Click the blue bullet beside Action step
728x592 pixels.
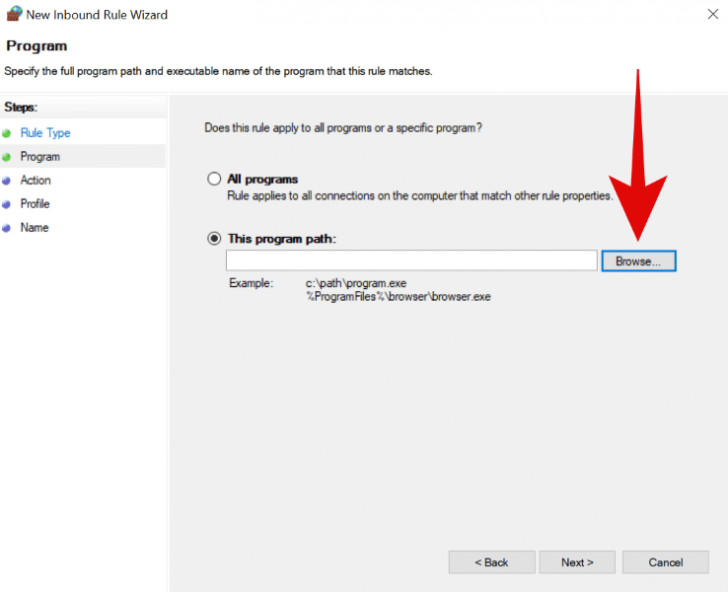click(7, 181)
